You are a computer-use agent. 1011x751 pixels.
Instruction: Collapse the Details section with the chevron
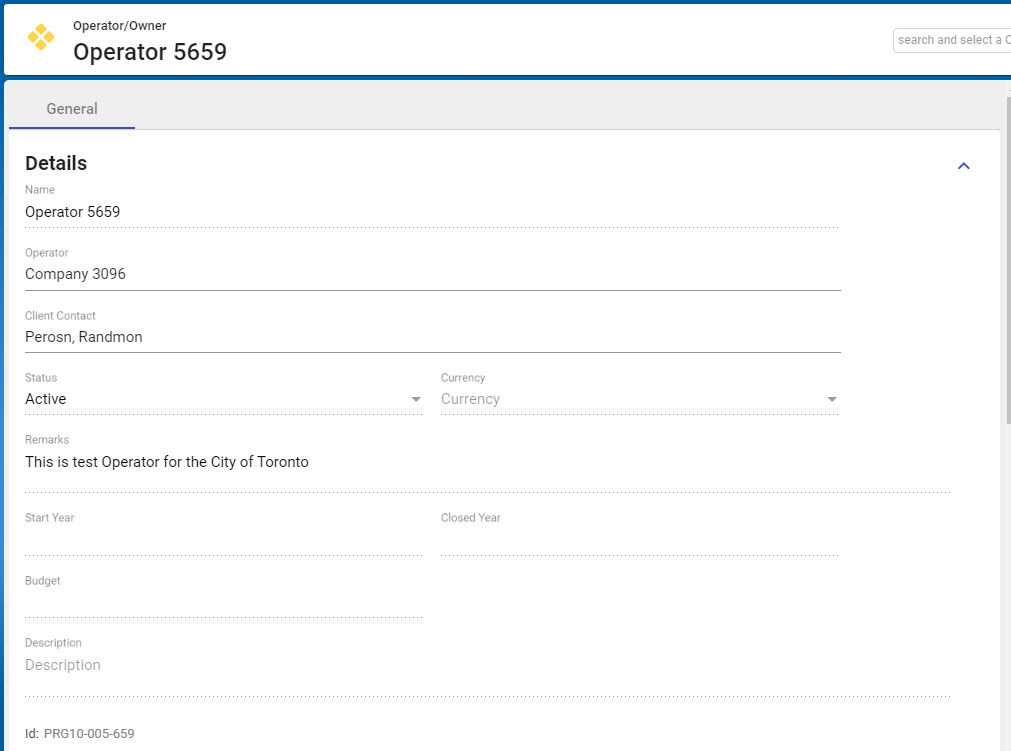click(x=963, y=166)
